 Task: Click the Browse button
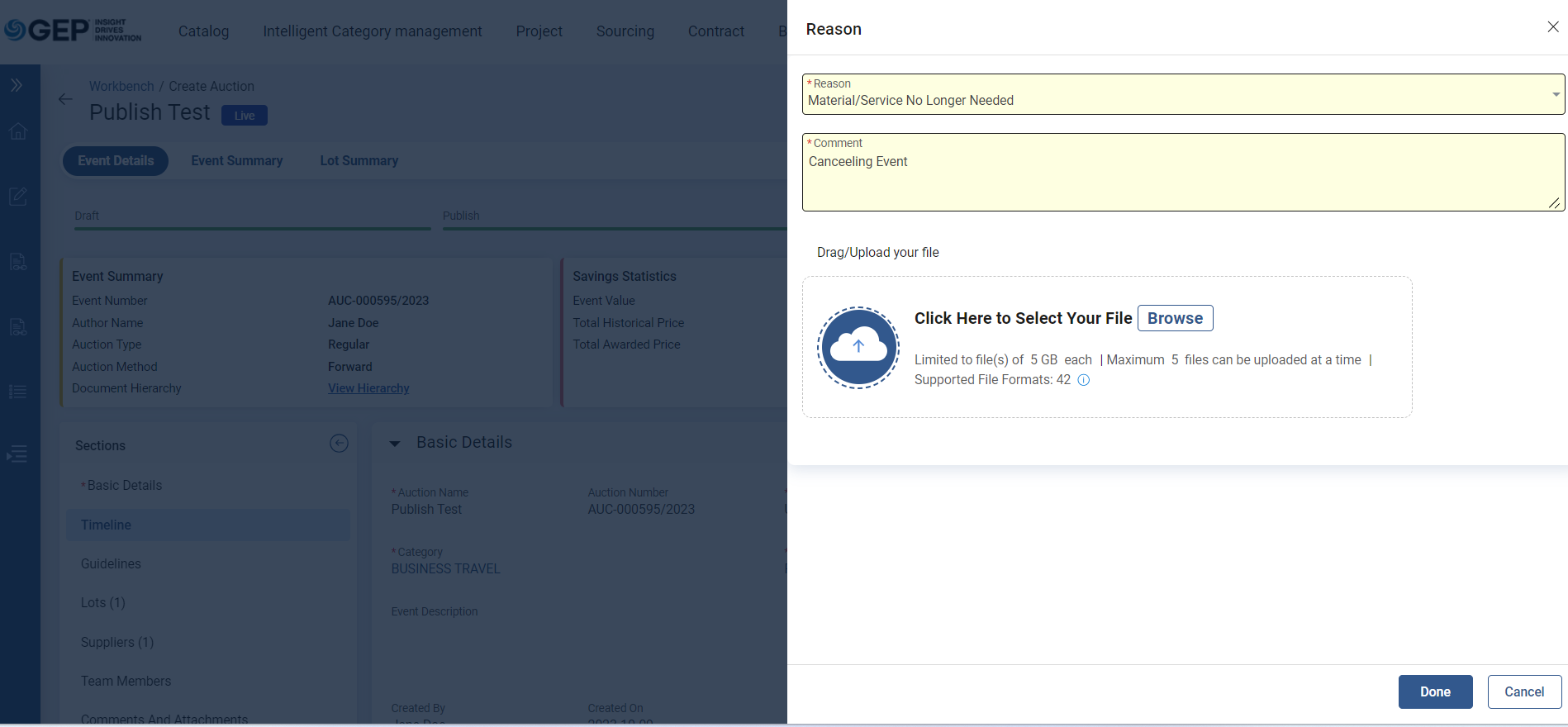tap(1174, 318)
